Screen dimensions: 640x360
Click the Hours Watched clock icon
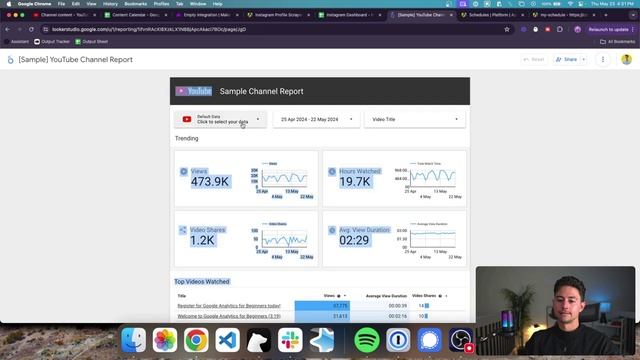pos(332,171)
